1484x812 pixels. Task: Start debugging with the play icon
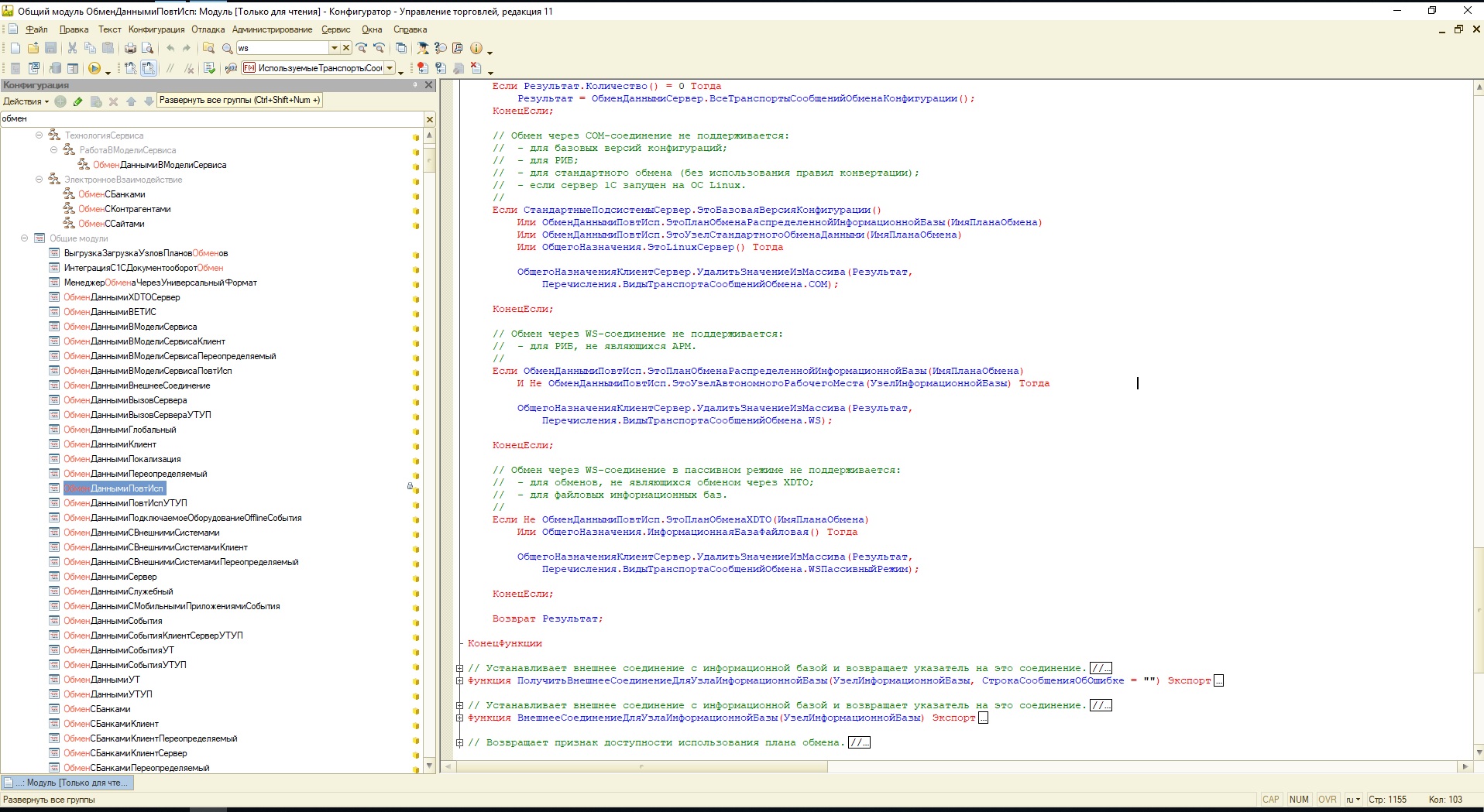(94, 68)
